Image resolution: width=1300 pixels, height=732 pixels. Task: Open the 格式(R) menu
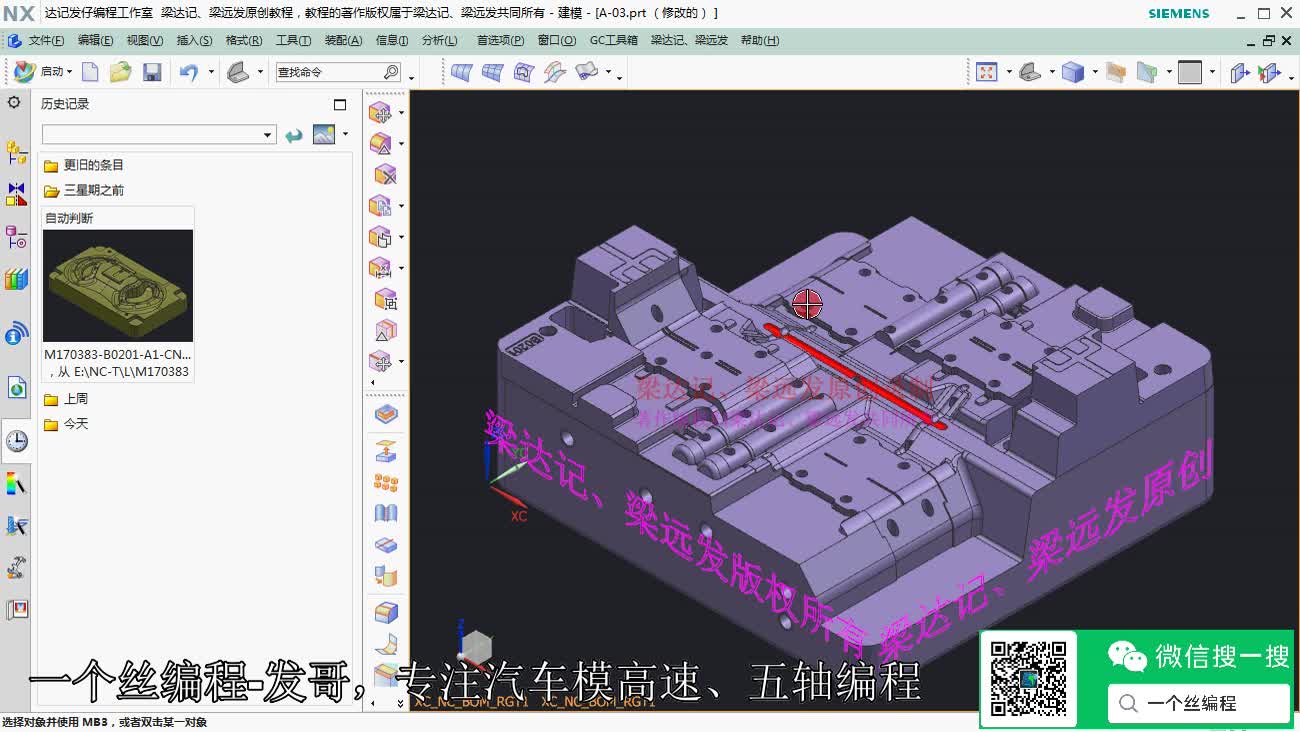coord(244,41)
